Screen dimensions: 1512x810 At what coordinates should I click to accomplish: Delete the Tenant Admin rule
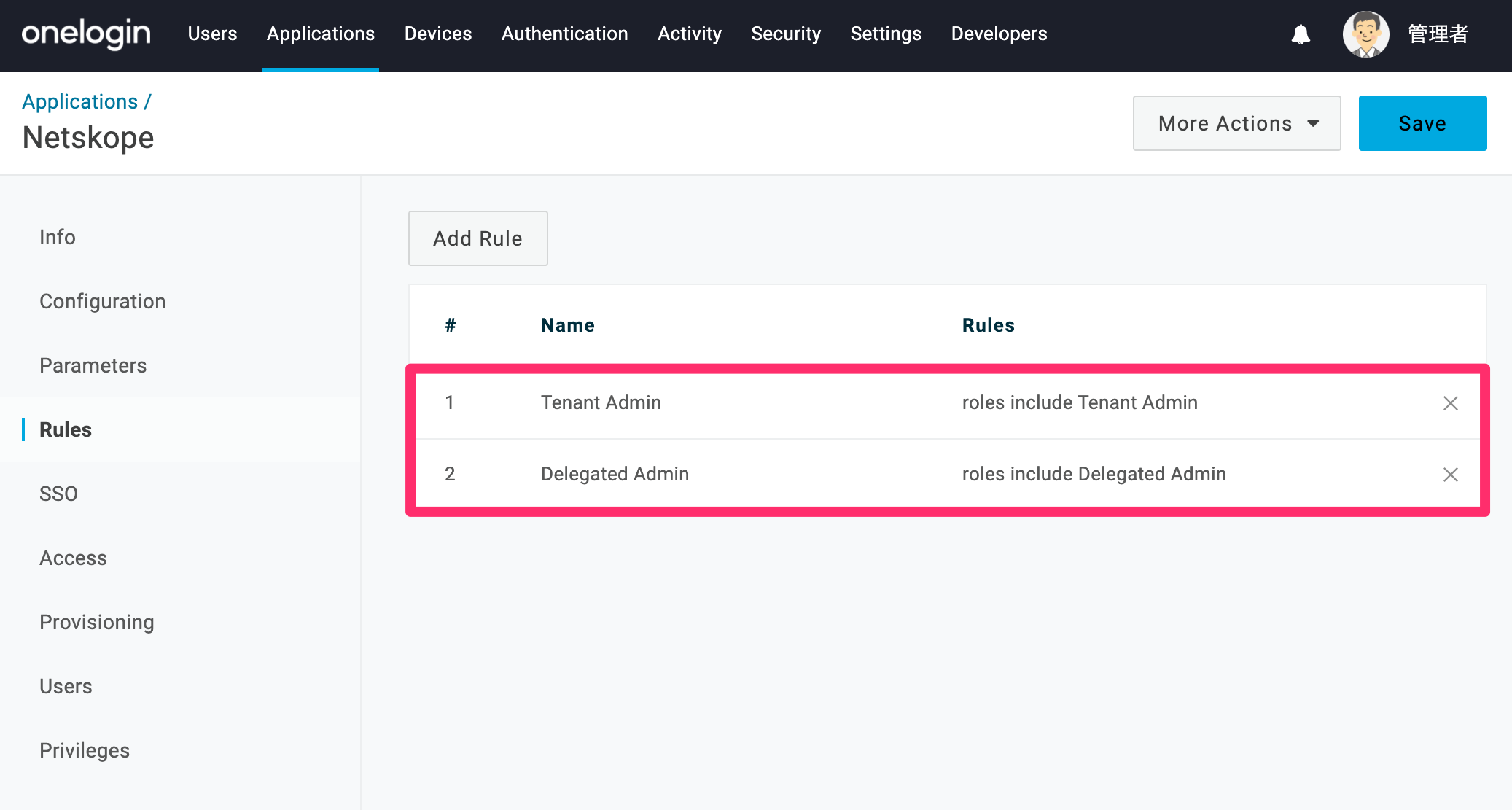pyautogui.click(x=1450, y=403)
